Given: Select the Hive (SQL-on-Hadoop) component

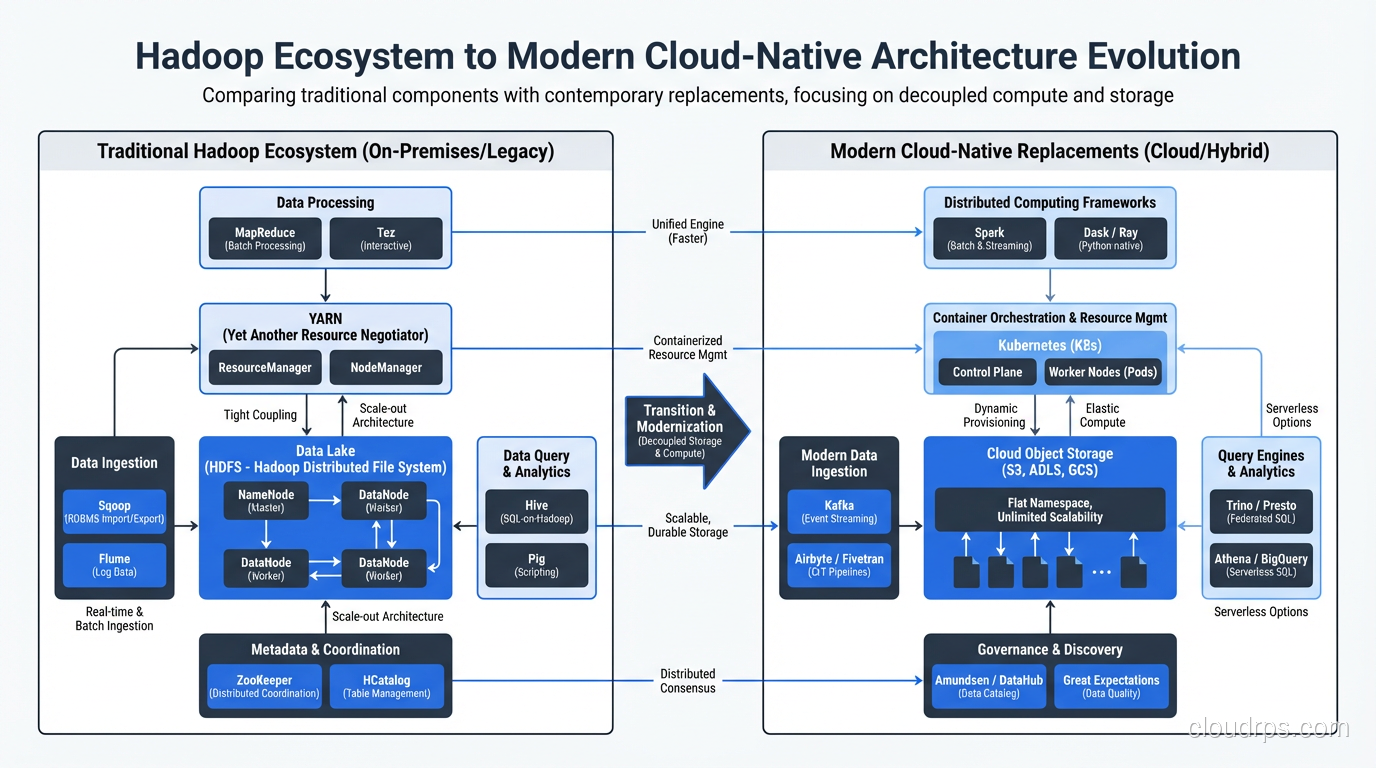Looking at the screenshot, I should [536, 512].
